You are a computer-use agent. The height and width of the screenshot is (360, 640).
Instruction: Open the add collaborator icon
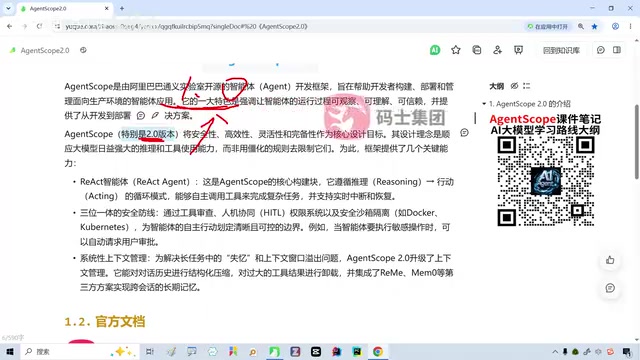click(x=498, y=50)
